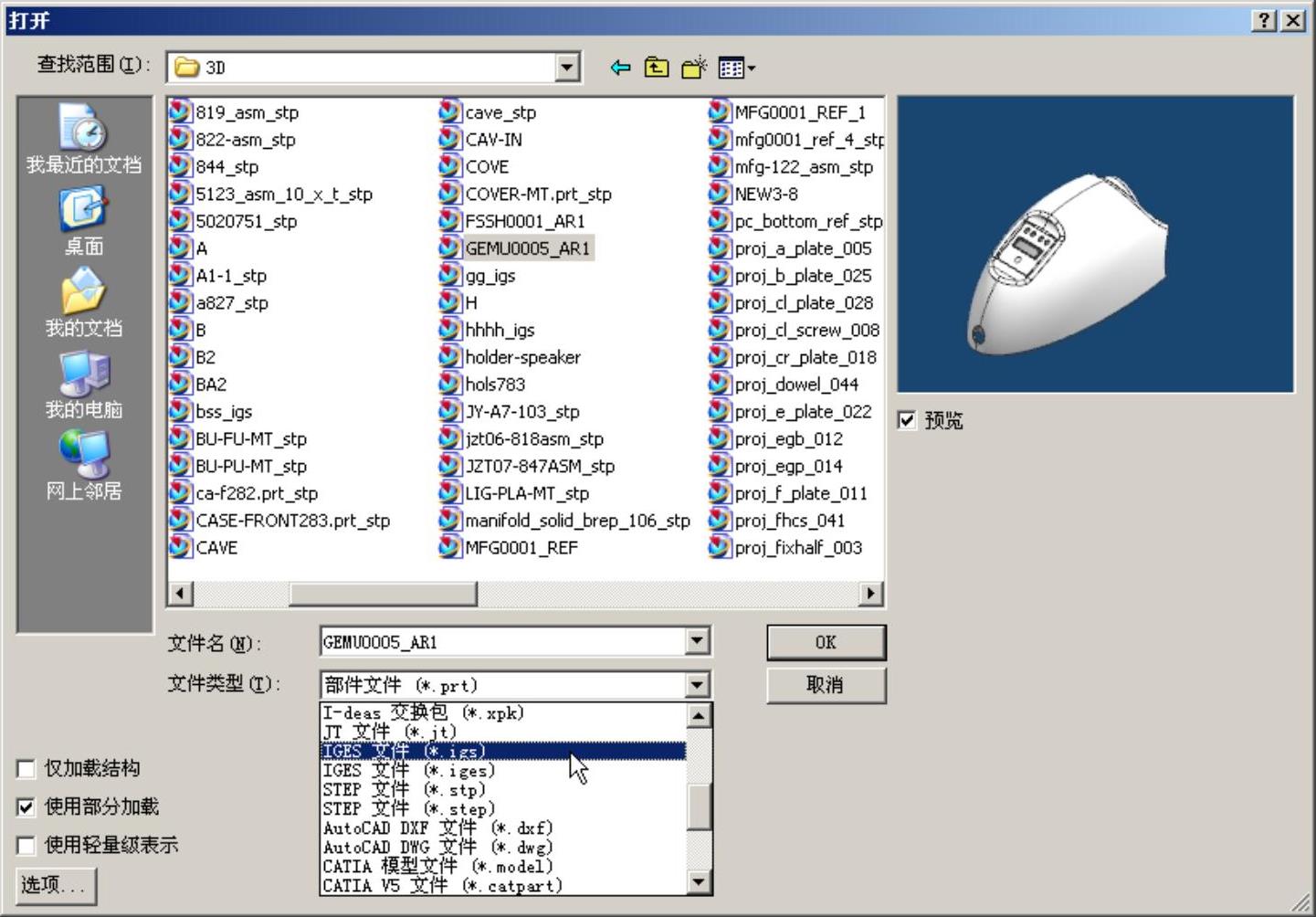Expand the 查找范围 folder dropdown
The image size is (1316, 917).
point(567,68)
